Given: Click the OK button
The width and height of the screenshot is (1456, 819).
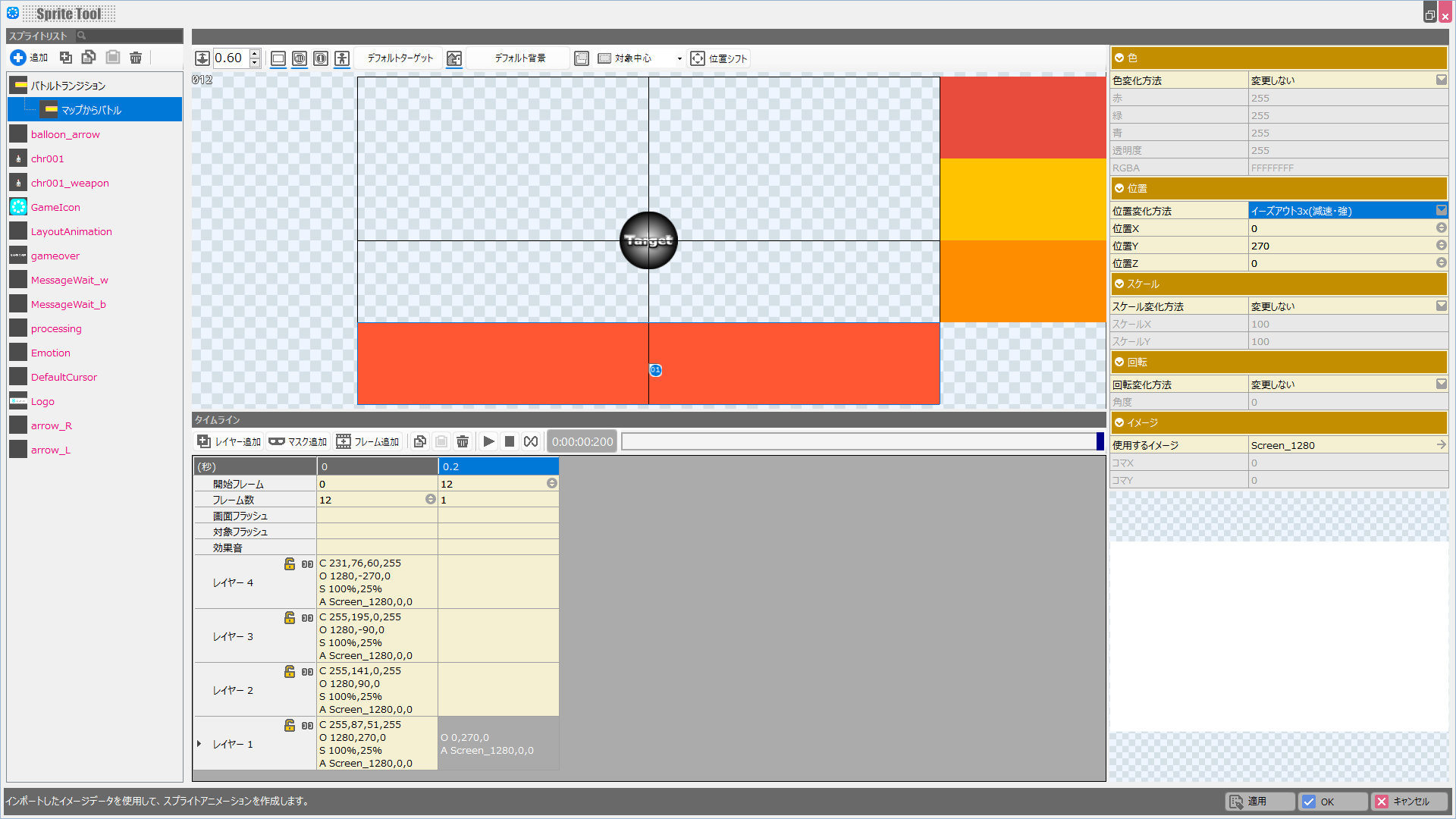Looking at the screenshot, I should tap(1332, 802).
